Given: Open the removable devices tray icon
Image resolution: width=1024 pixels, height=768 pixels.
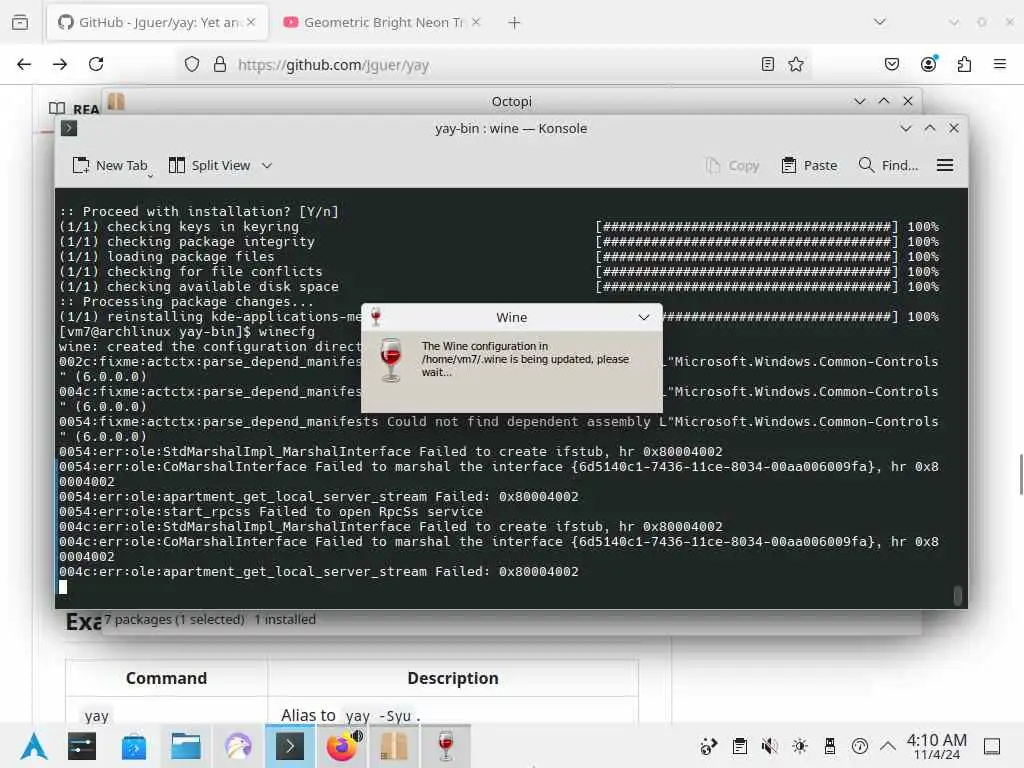Looking at the screenshot, I should [829, 746].
